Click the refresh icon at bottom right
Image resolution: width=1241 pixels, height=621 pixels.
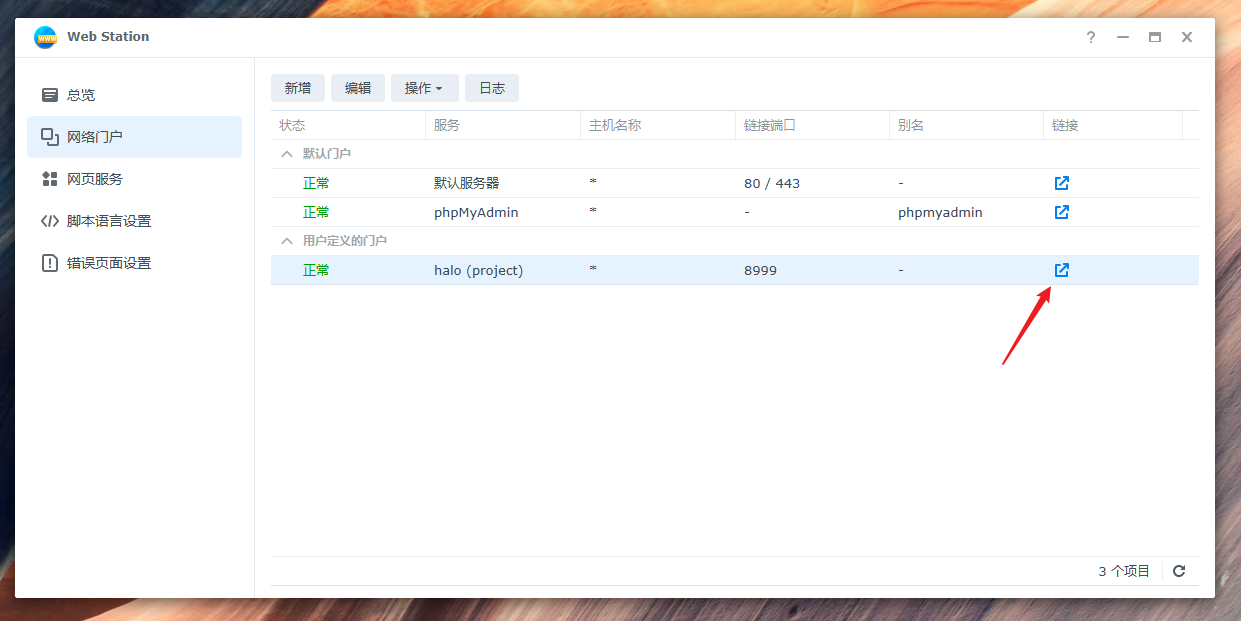(1179, 571)
